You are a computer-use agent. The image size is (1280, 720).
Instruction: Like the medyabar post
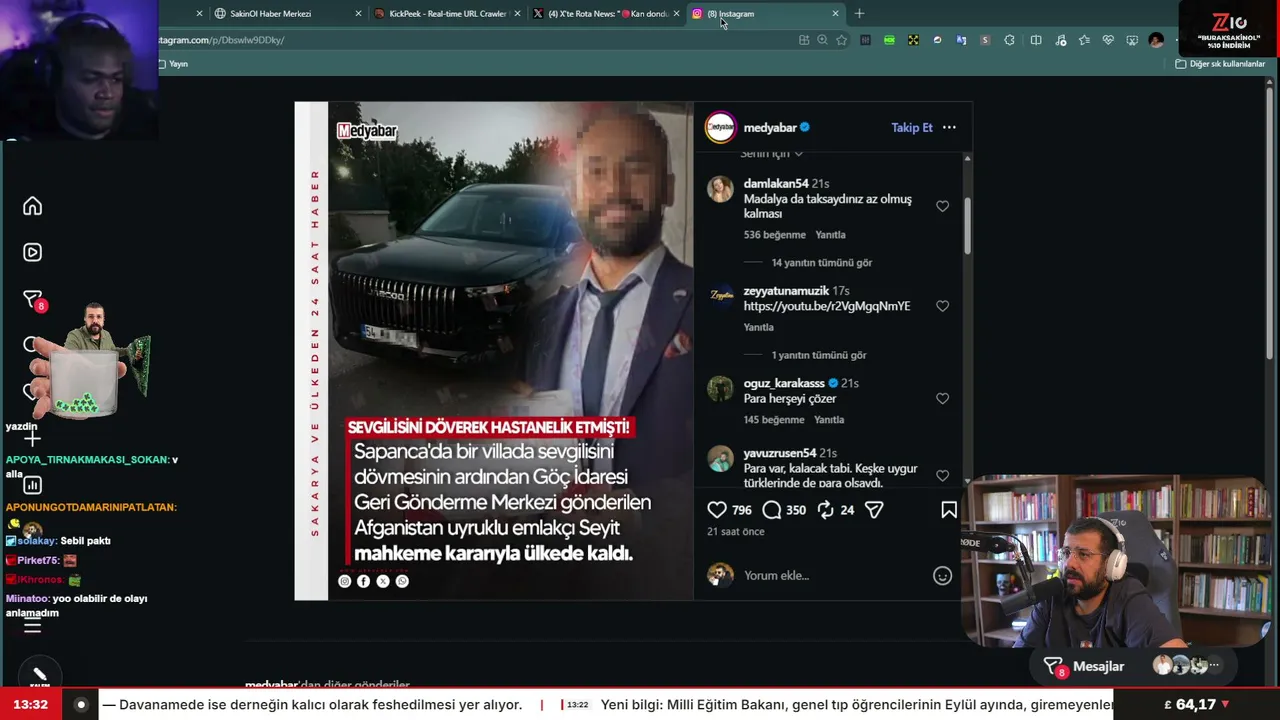click(x=717, y=510)
